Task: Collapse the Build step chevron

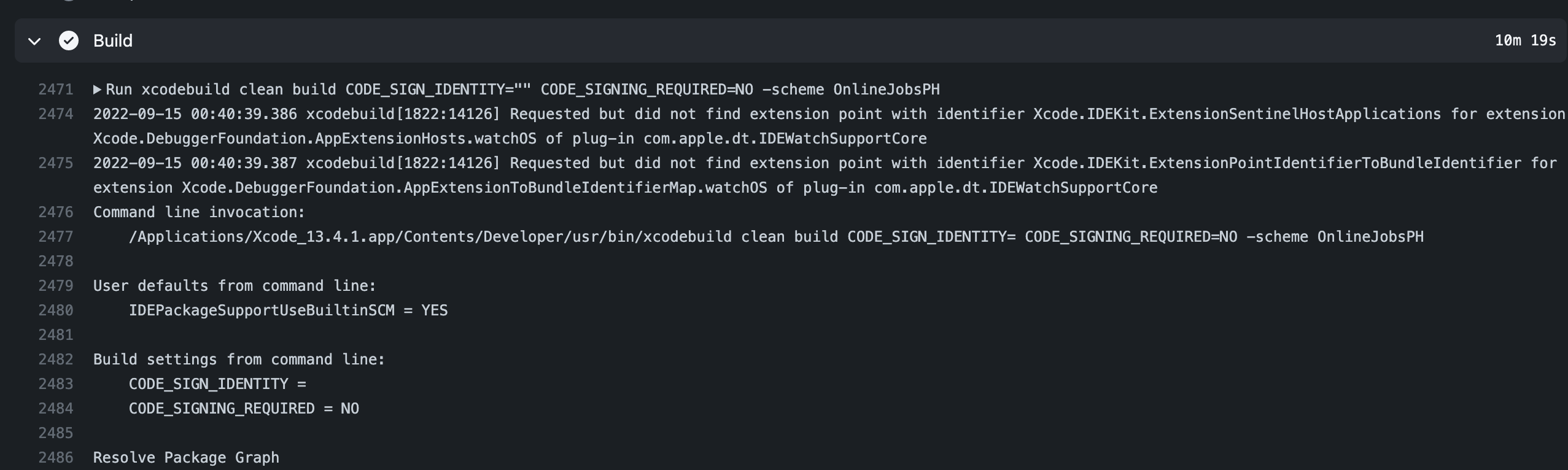Action: 34,41
